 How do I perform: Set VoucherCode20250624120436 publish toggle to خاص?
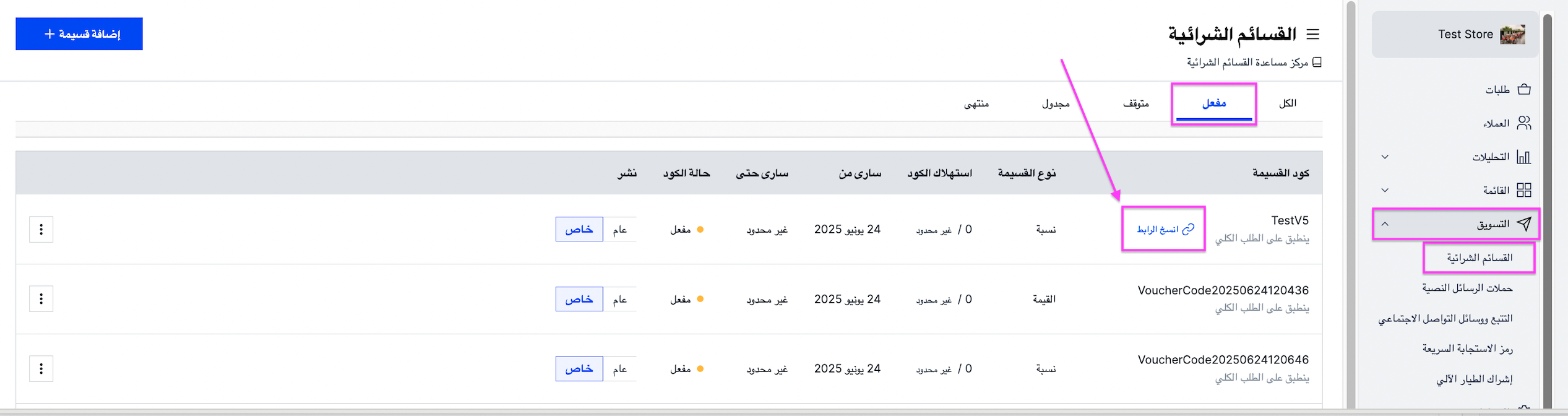click(579, 299)
